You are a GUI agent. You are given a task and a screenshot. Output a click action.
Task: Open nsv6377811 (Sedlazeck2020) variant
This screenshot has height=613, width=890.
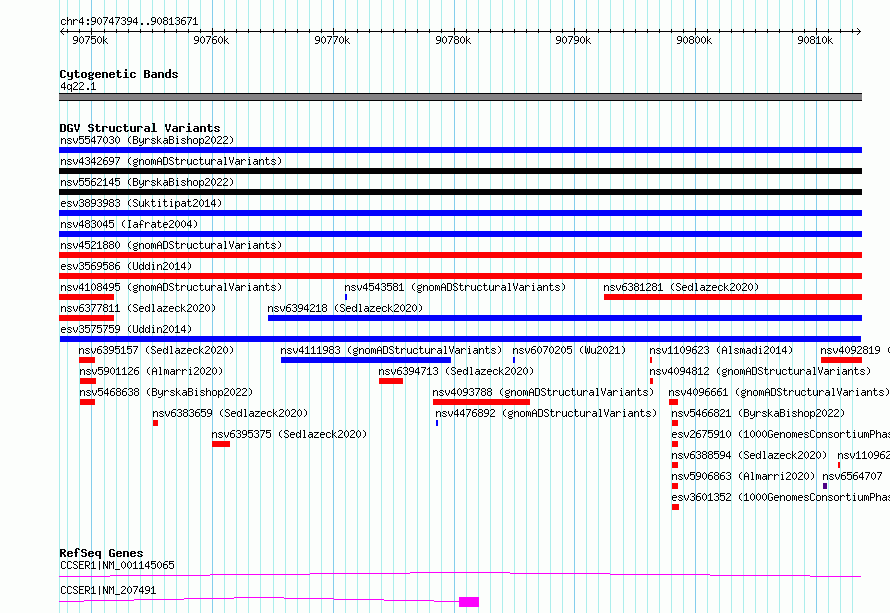point(138,308)
